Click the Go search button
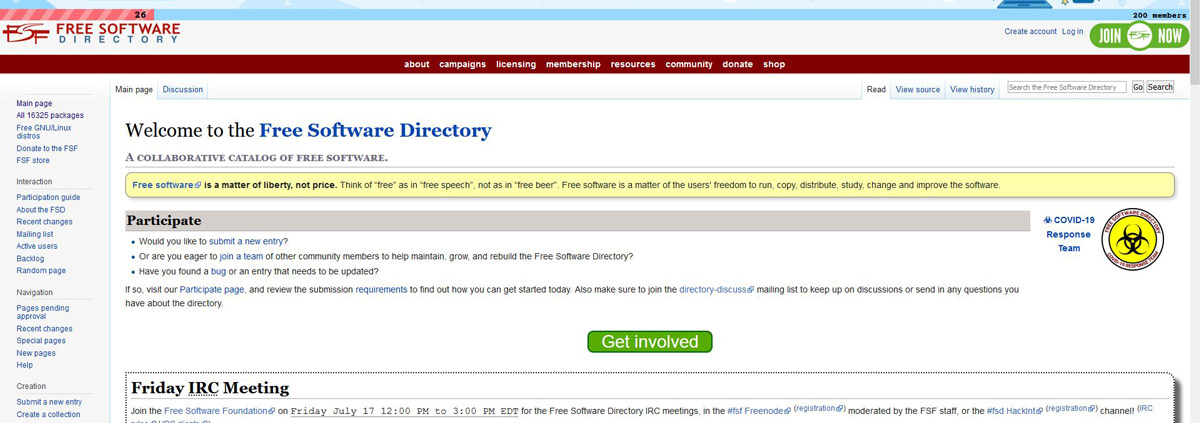This screenshot has width=1200, height=423. 1138,87
